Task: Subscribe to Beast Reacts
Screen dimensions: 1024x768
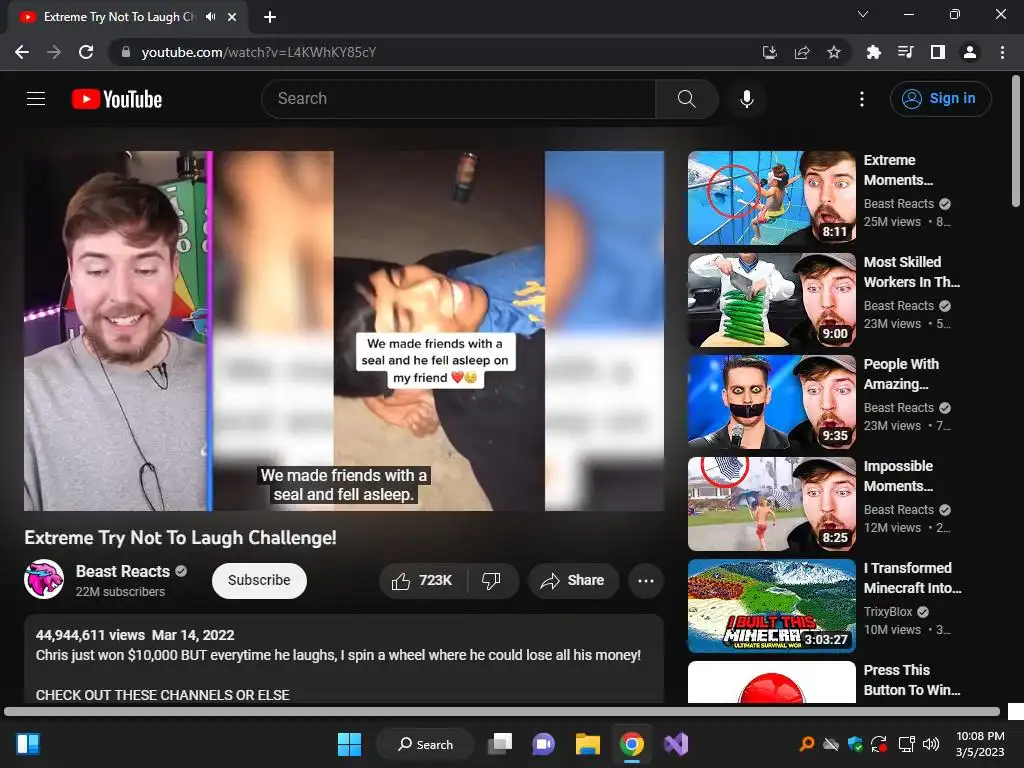Action: 259,581
